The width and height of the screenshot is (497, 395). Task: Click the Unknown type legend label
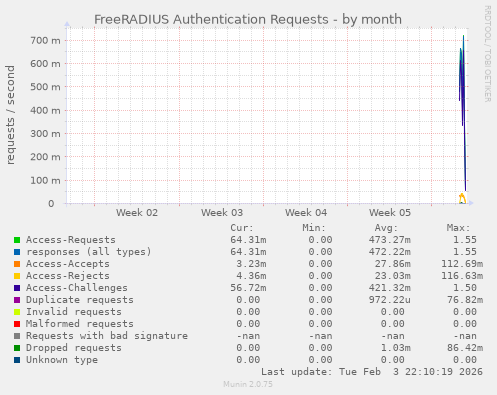pos(62,360)
